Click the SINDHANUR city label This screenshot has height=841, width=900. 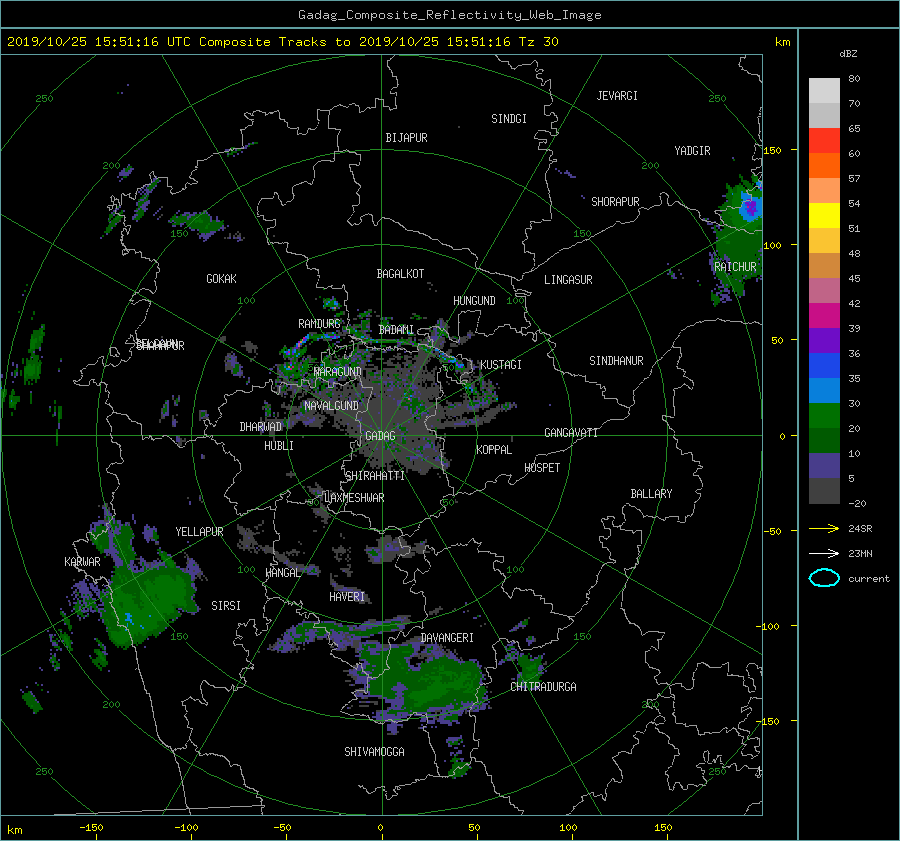coord(616,361)
